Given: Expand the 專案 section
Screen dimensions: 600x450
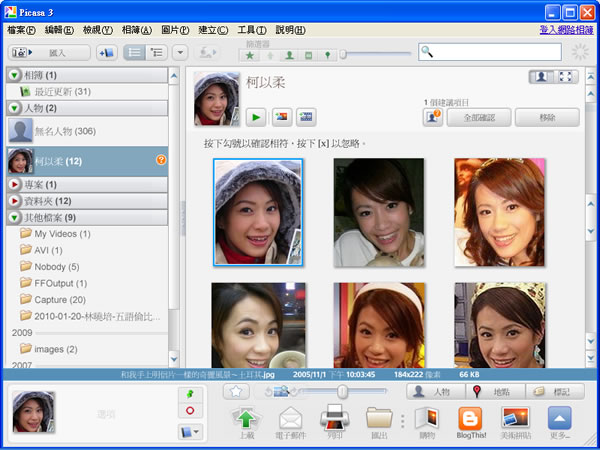Looking at the screenshot, I should [14, 185].
